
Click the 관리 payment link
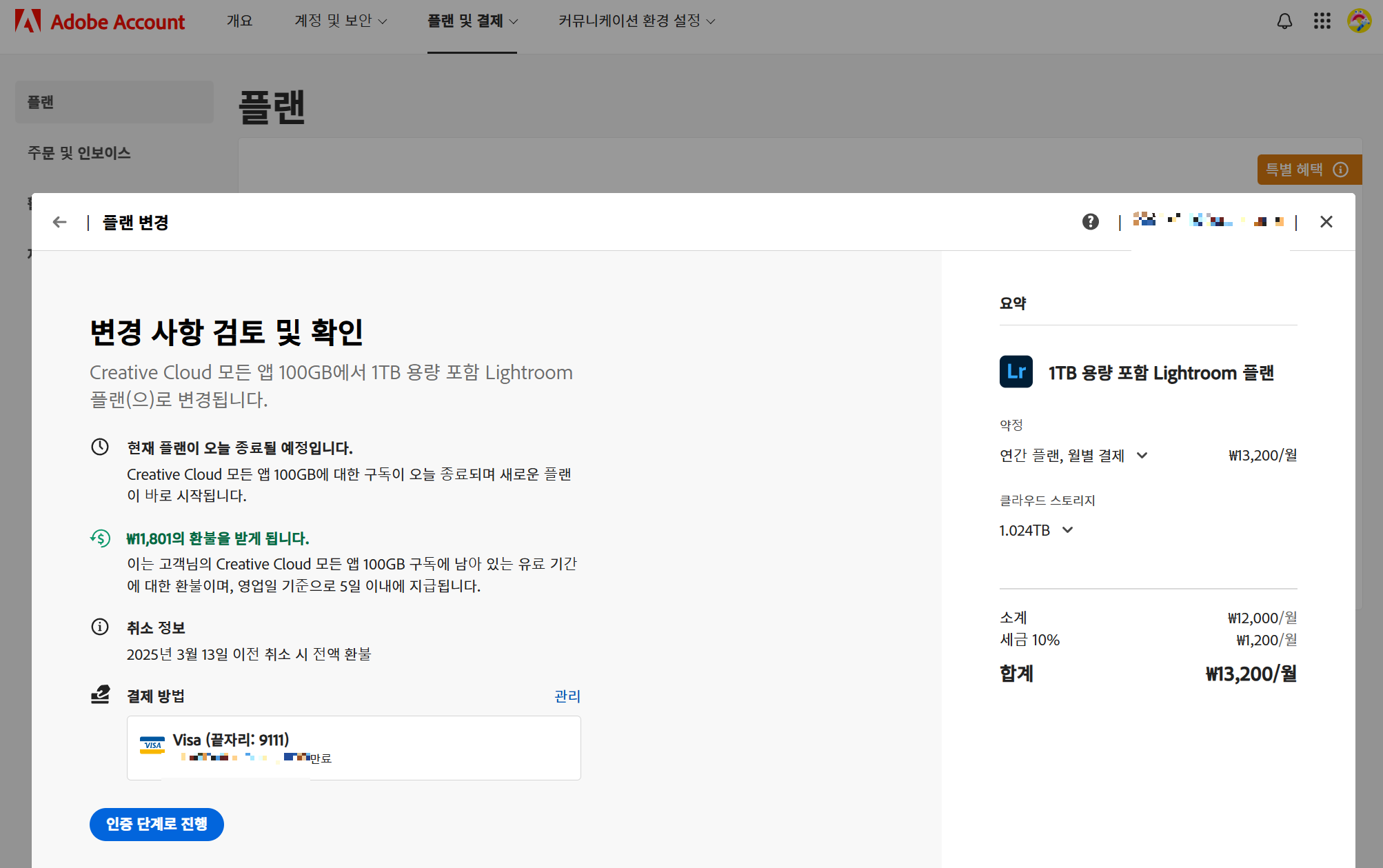(x=567, y=696)
